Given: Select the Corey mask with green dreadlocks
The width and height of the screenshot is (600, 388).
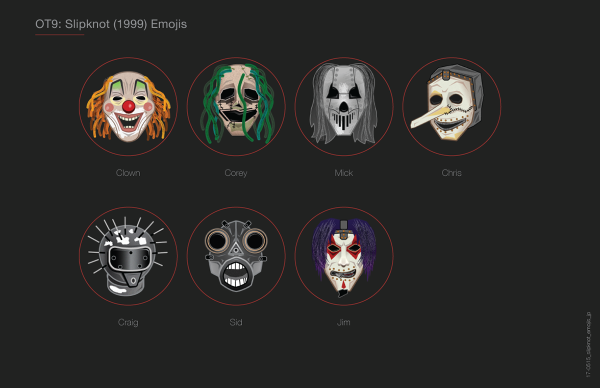Looking at the screenshot, I should [236, 106].
